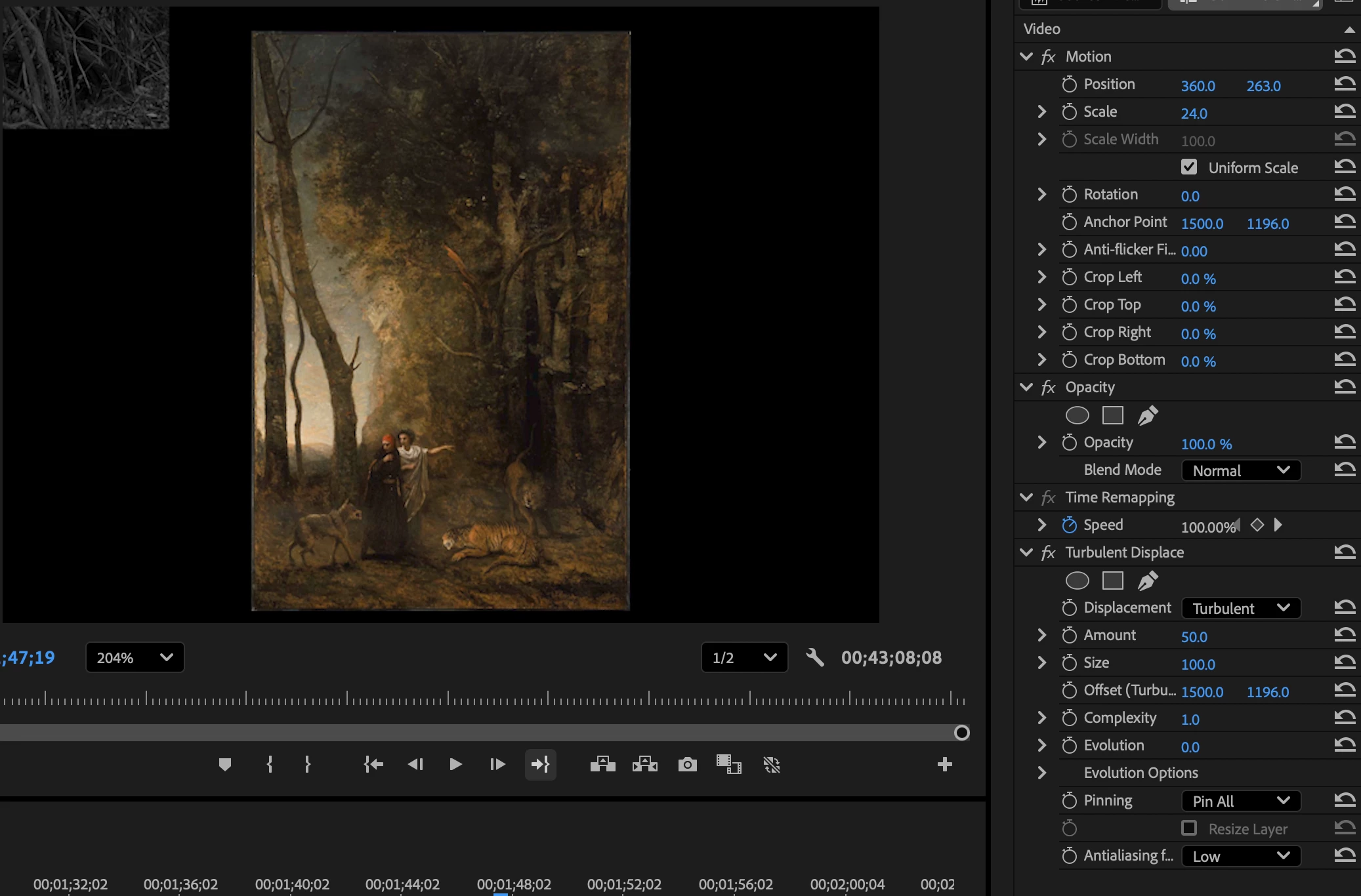This screenshot has height=896, width=1361.
Task: Click the Export Frame camera icon
Action: [687, 764]
